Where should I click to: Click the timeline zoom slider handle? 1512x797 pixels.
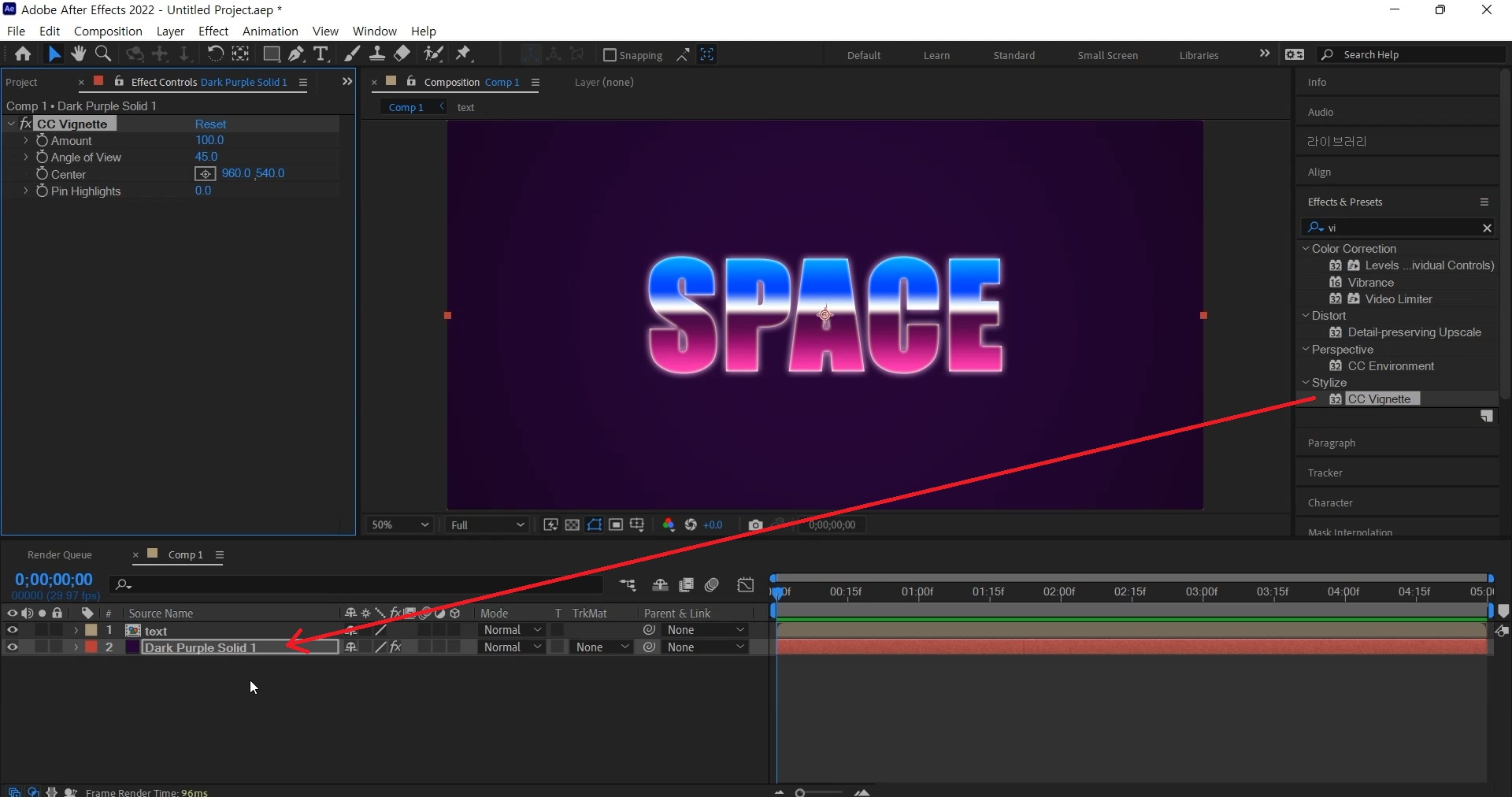[800, 792]
